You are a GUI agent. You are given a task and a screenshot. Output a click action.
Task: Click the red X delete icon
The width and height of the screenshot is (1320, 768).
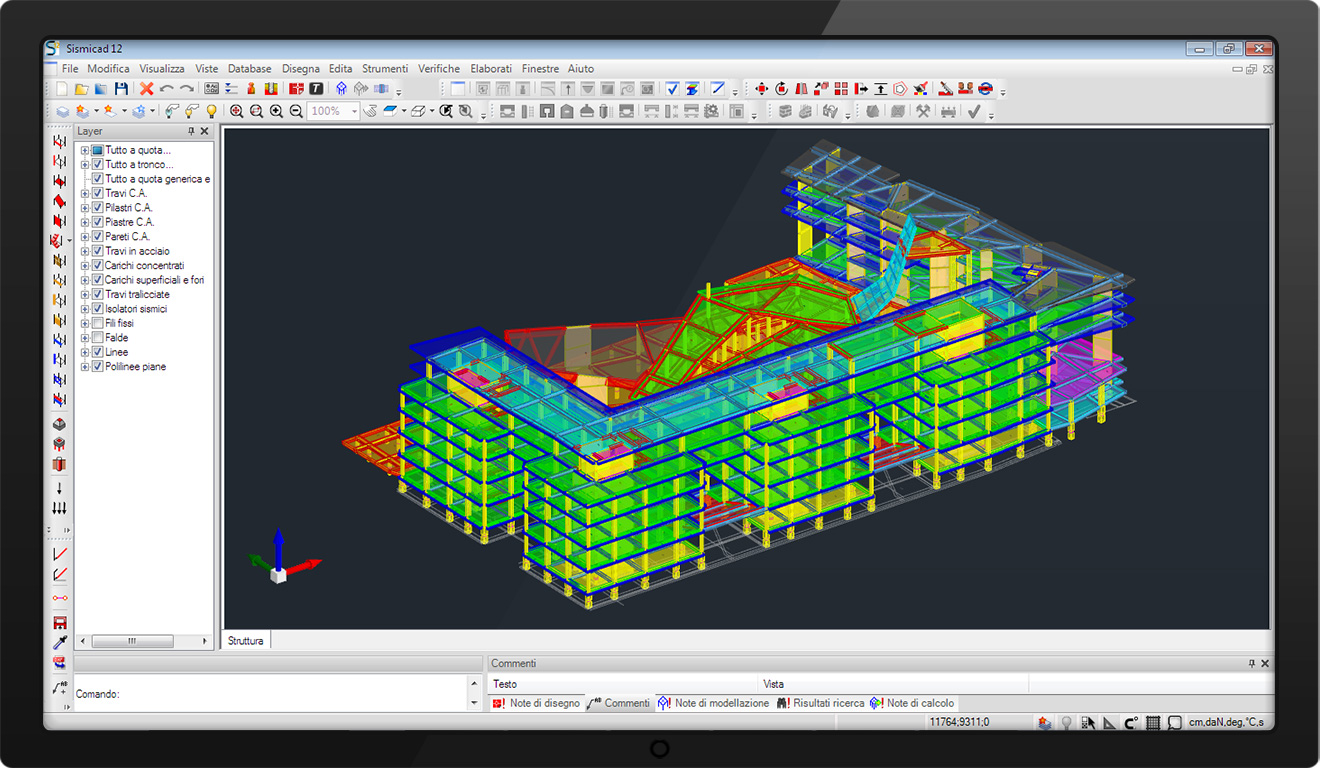[x=147, y=89]
